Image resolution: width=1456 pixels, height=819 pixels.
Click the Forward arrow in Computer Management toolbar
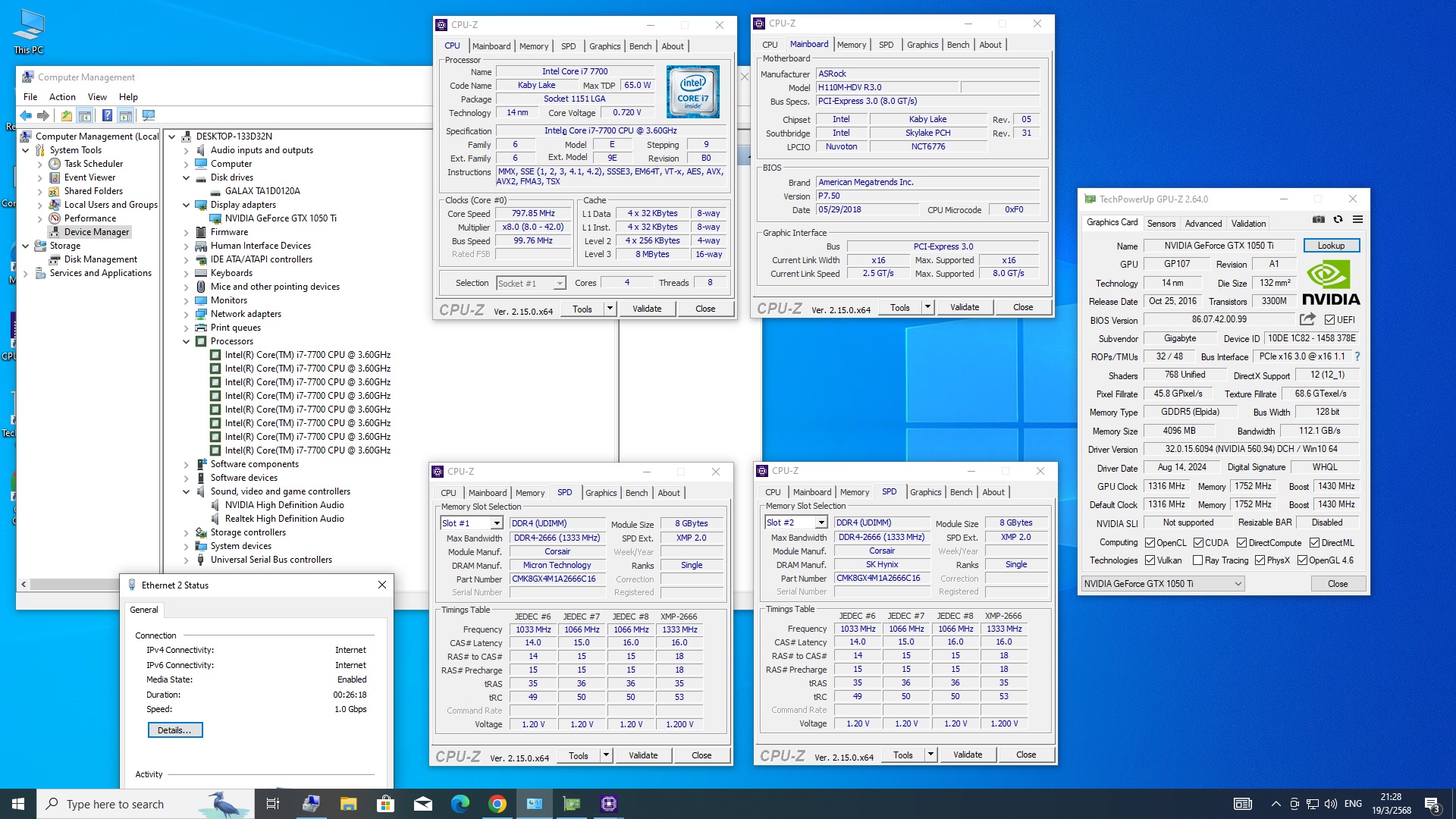(43, 115)
